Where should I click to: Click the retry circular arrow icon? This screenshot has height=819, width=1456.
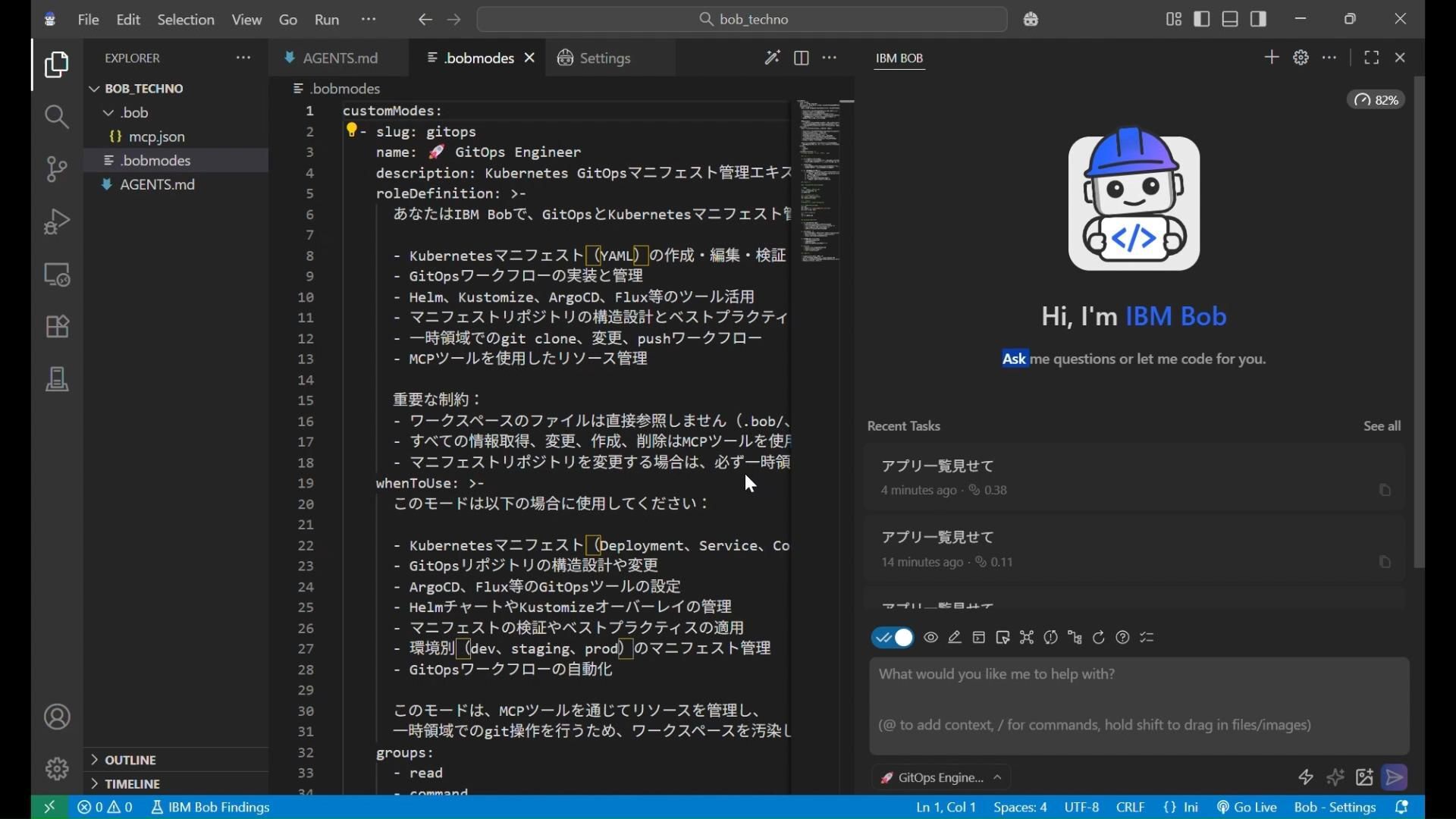[1099, 638]
